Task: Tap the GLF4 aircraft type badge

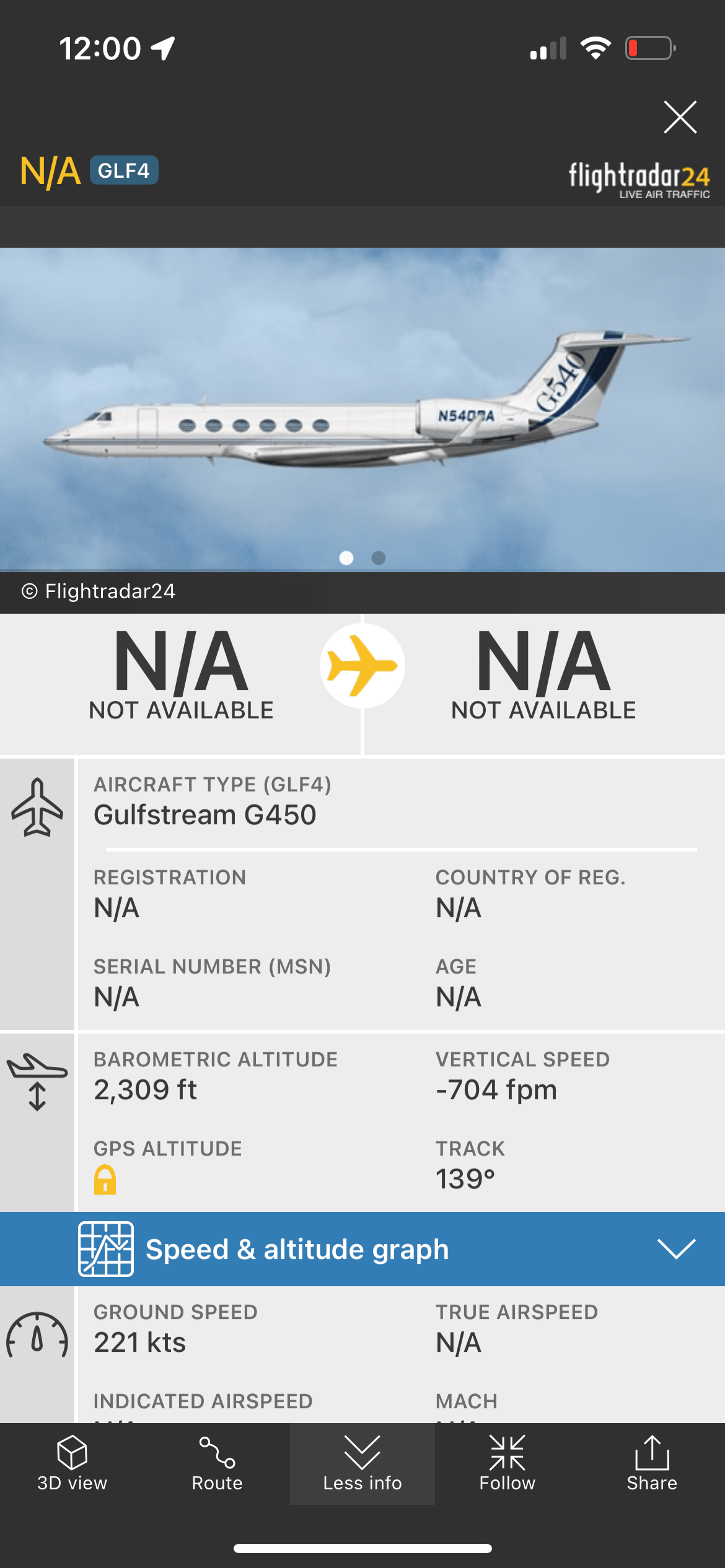Action: [x=124, y=170]
